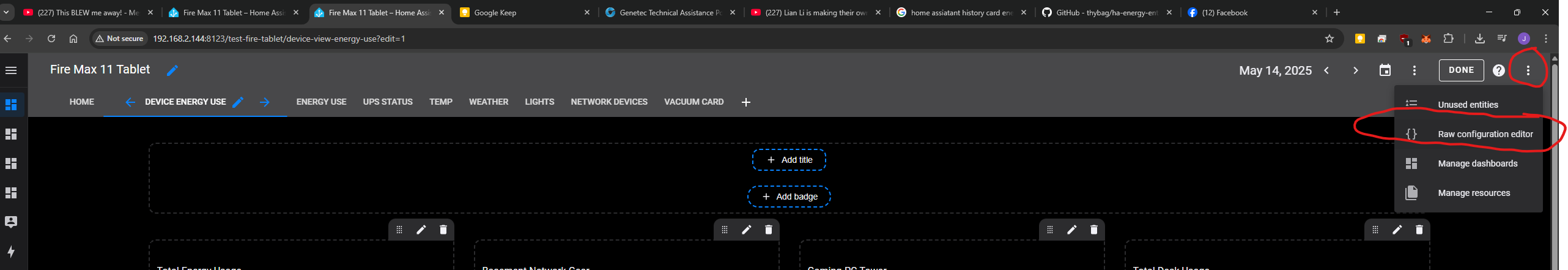Toggle the Home Assistant sidebar menu
Screen dimensions: 1568x270
point(11,70)
